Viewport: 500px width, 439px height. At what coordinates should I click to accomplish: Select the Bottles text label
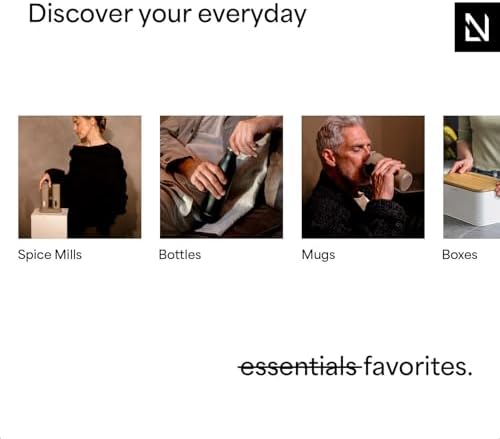click(180, 255)
